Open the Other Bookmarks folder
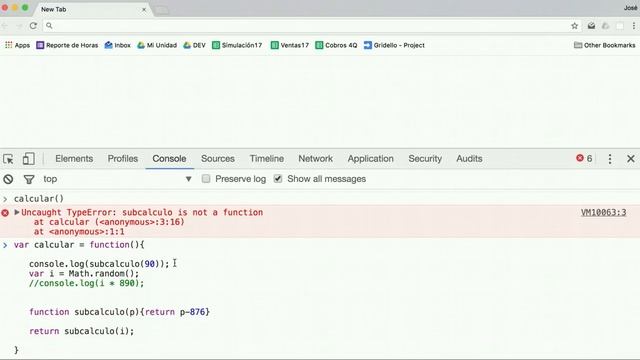Viewport: 640px width, 360px height. pyautogui.click(x=604, y=45)
